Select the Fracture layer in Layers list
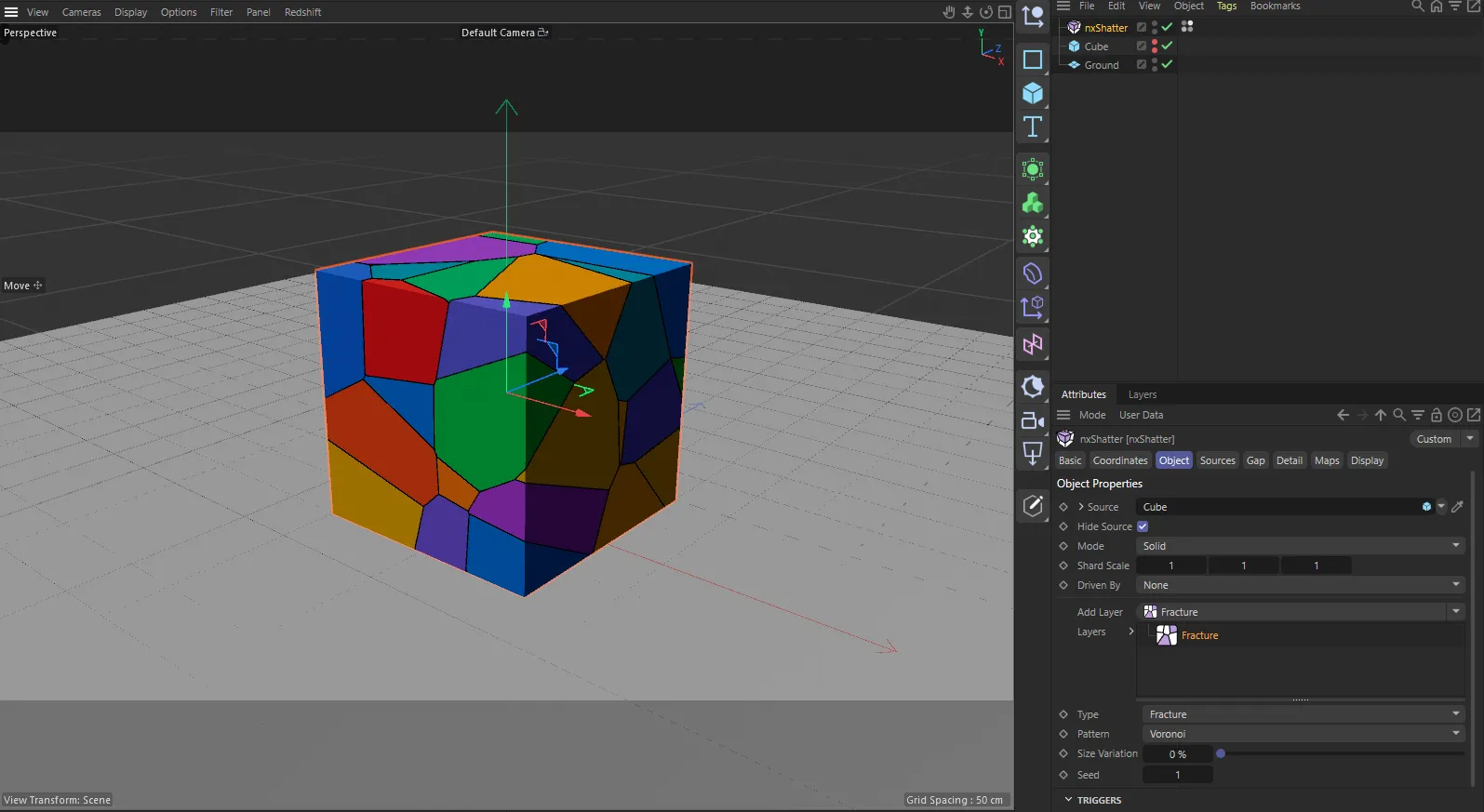 [1199, 635]
